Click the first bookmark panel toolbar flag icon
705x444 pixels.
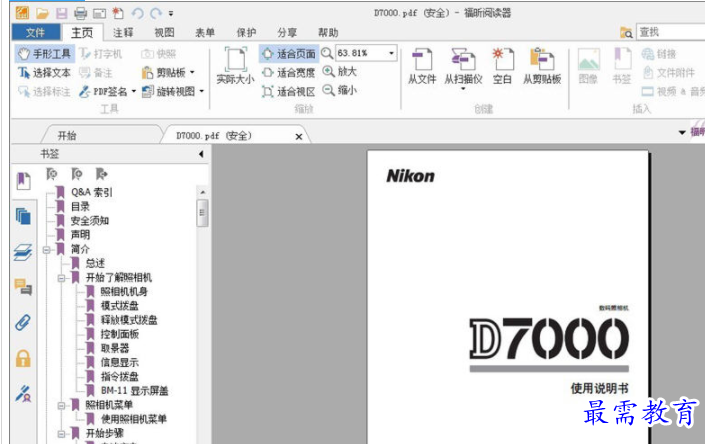click(52, 174)
